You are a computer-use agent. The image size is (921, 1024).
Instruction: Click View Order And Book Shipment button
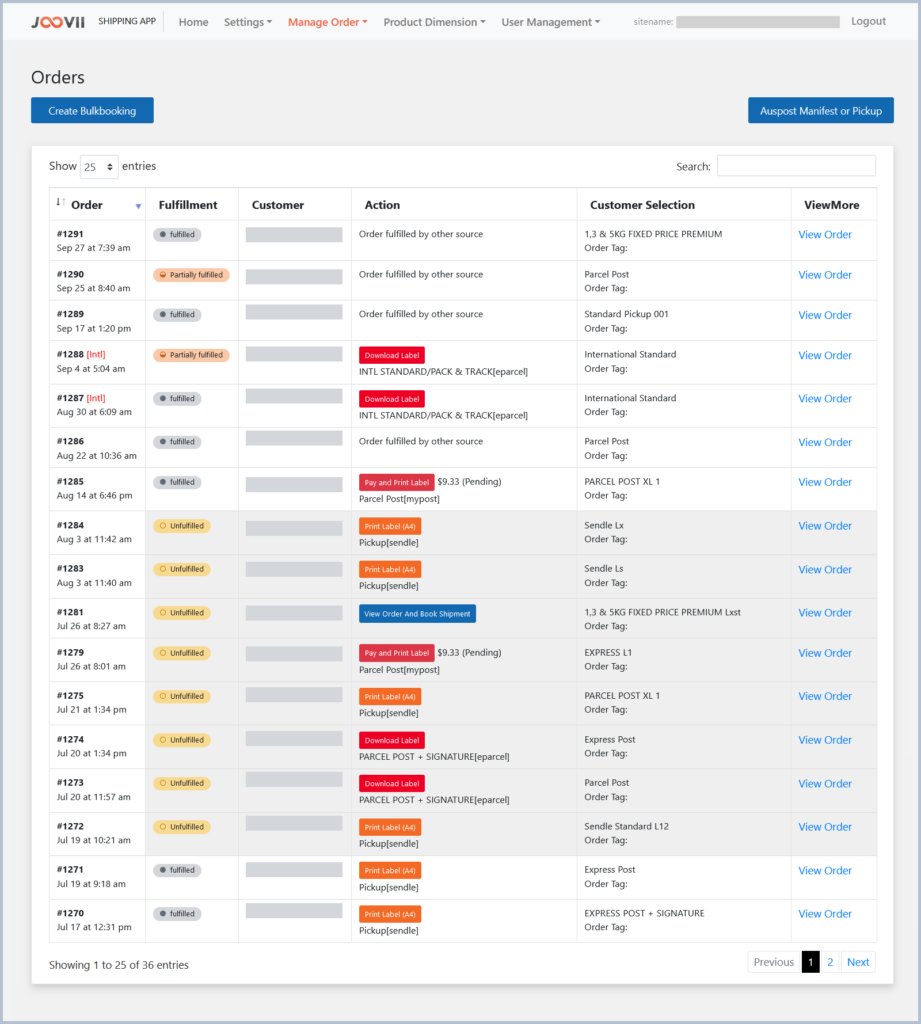(417, 613)
